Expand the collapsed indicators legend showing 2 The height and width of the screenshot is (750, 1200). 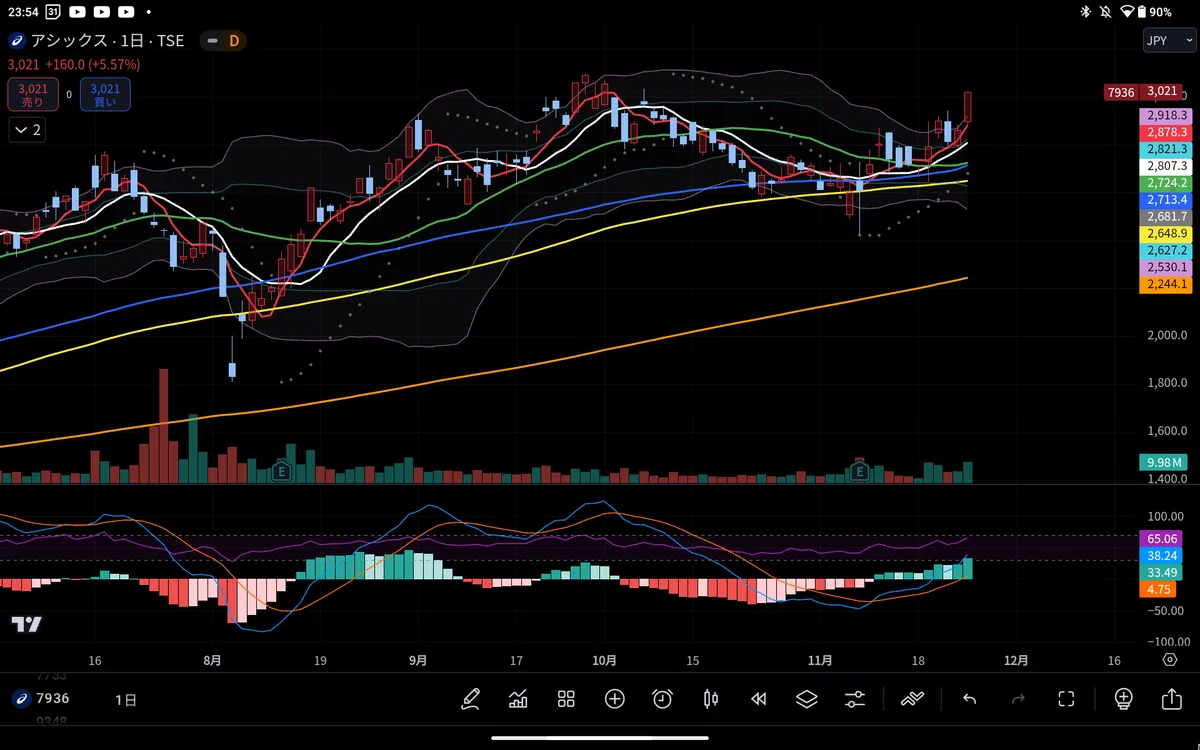[27, 129]
